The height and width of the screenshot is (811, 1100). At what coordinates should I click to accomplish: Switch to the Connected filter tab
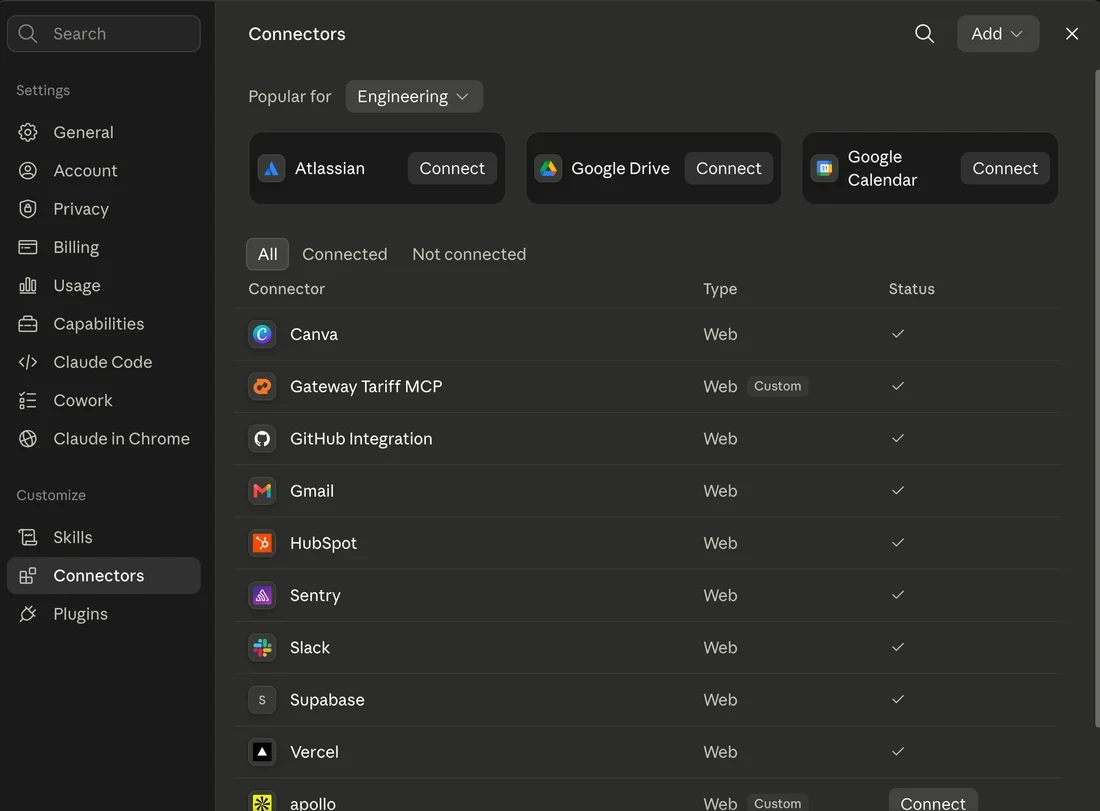click(344, 254)
